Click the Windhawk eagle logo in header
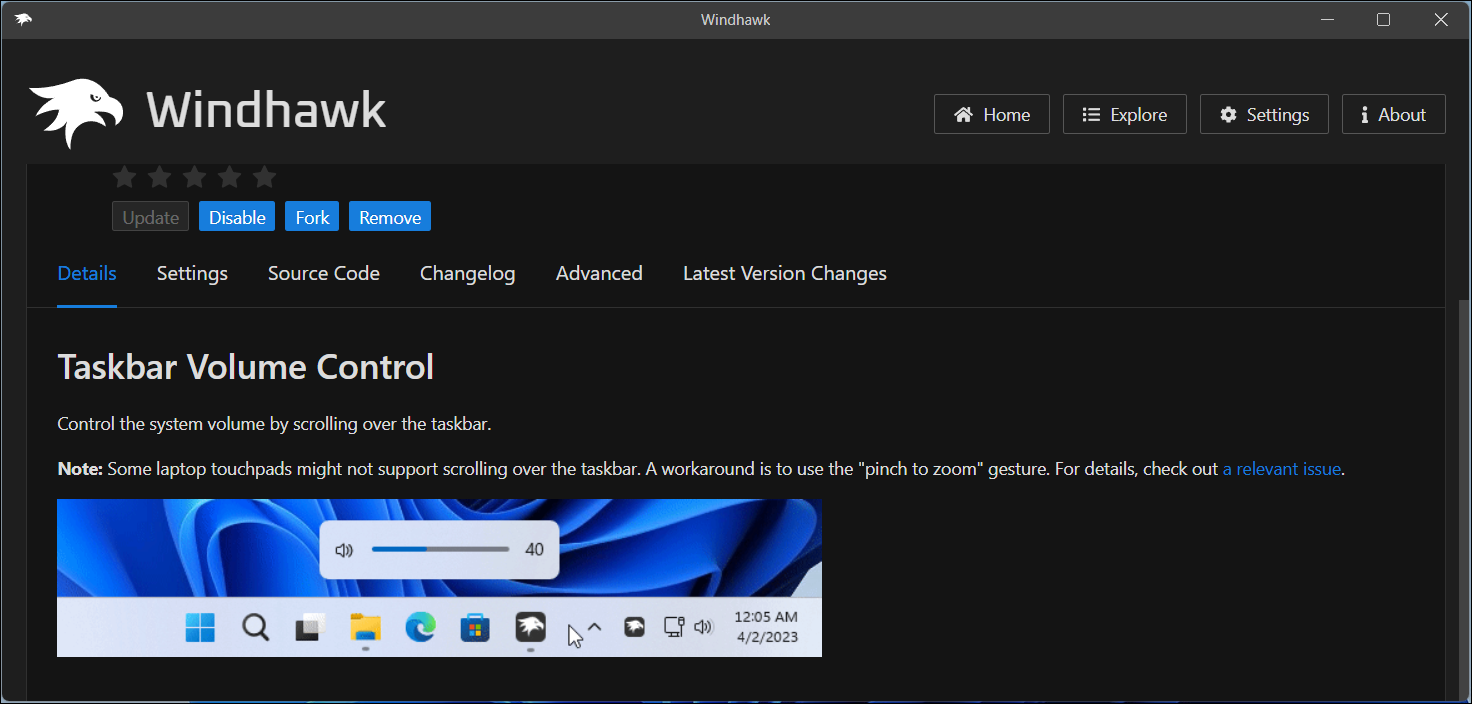The height and width of the screenshot is (704, 1472). click(76, 112)
